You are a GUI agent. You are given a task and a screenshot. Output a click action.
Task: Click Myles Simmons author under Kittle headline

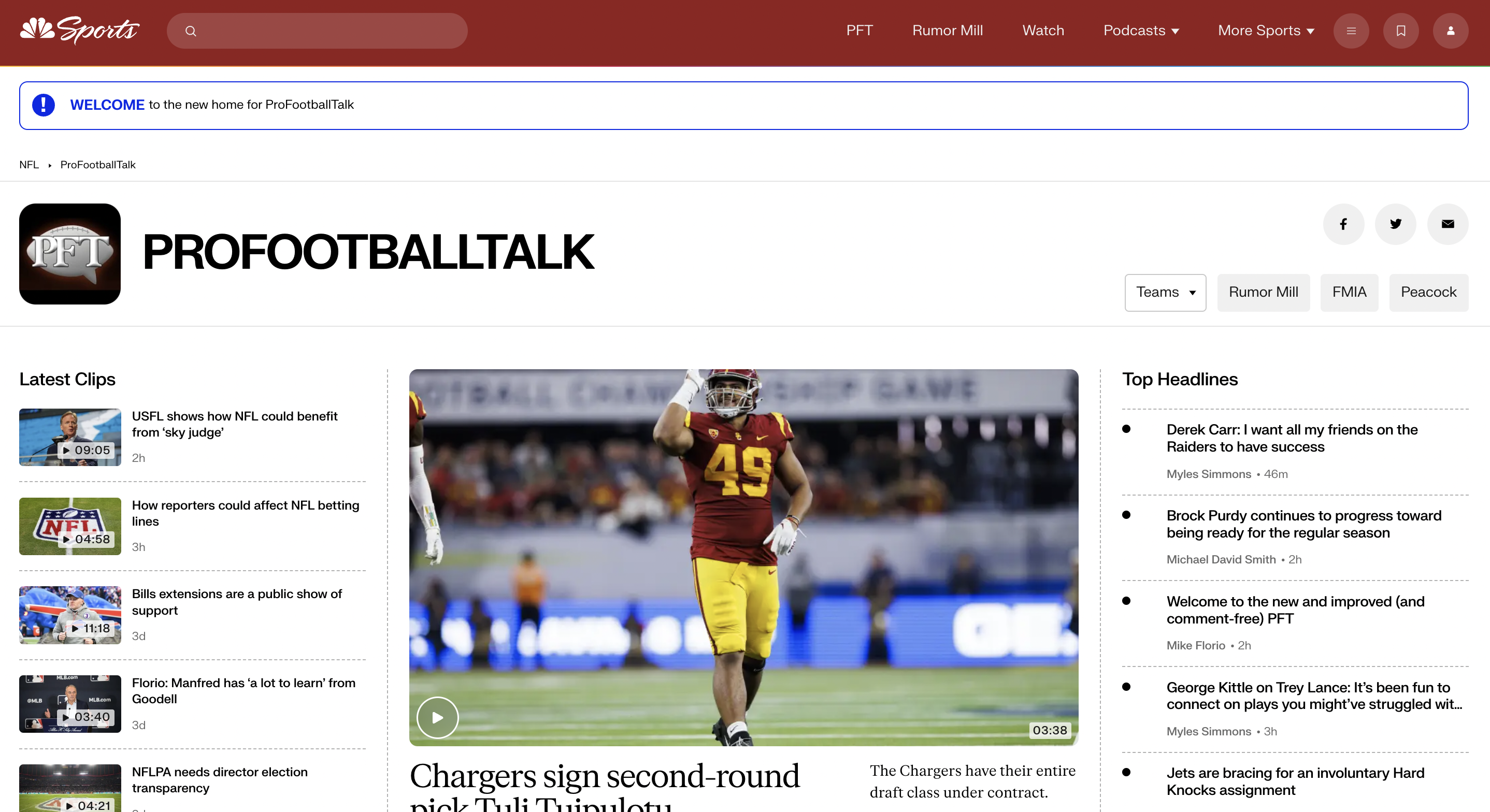1209,732
